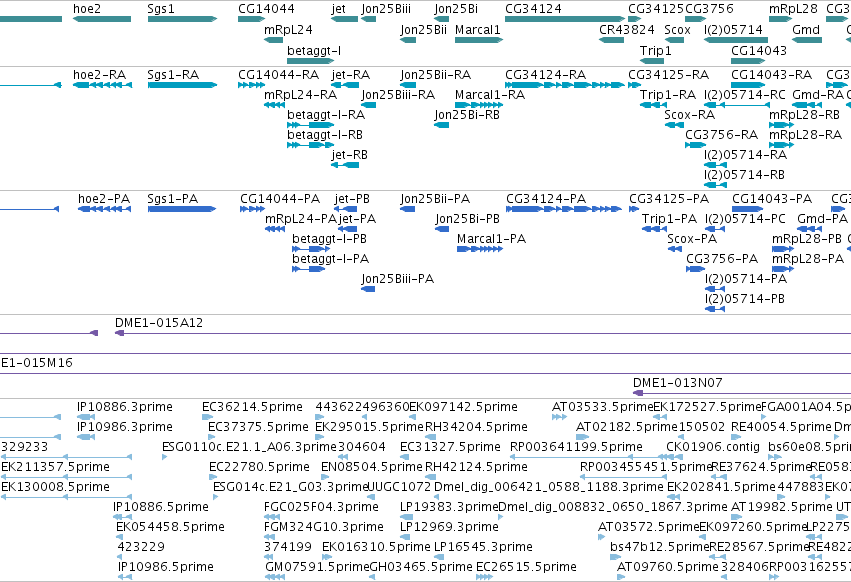Open the CG14044-PA protein feature
The image size is (851, 582).
252,209
